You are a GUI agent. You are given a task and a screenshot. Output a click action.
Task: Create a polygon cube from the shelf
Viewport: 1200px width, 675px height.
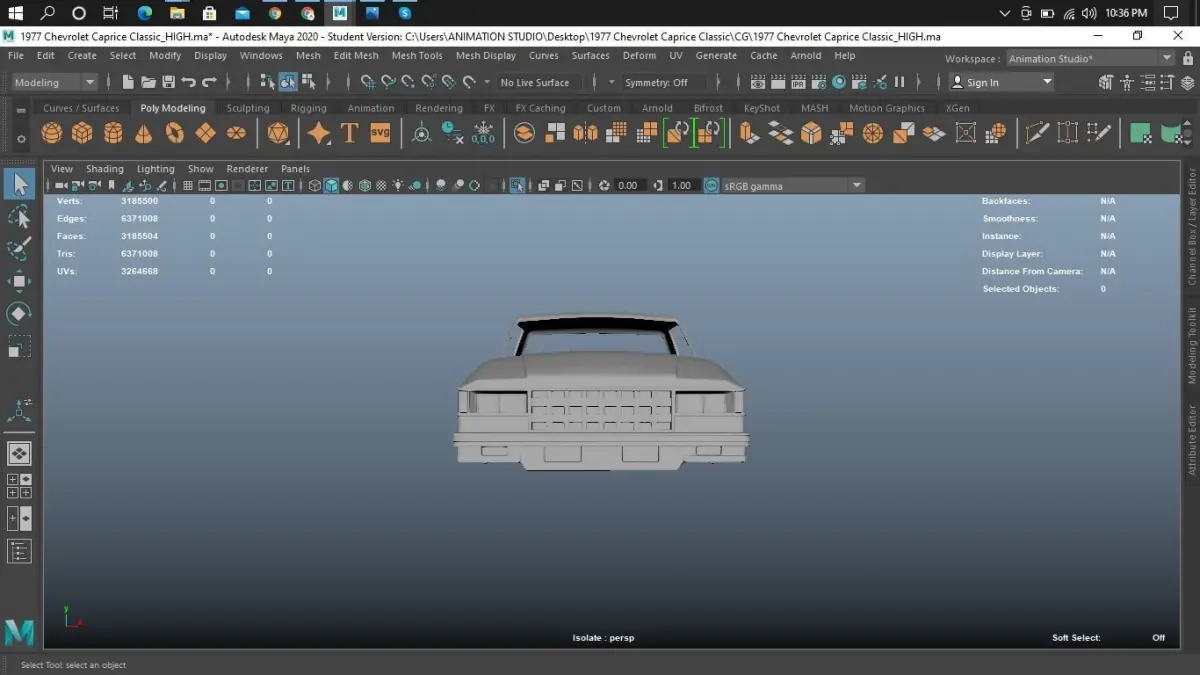82,132
